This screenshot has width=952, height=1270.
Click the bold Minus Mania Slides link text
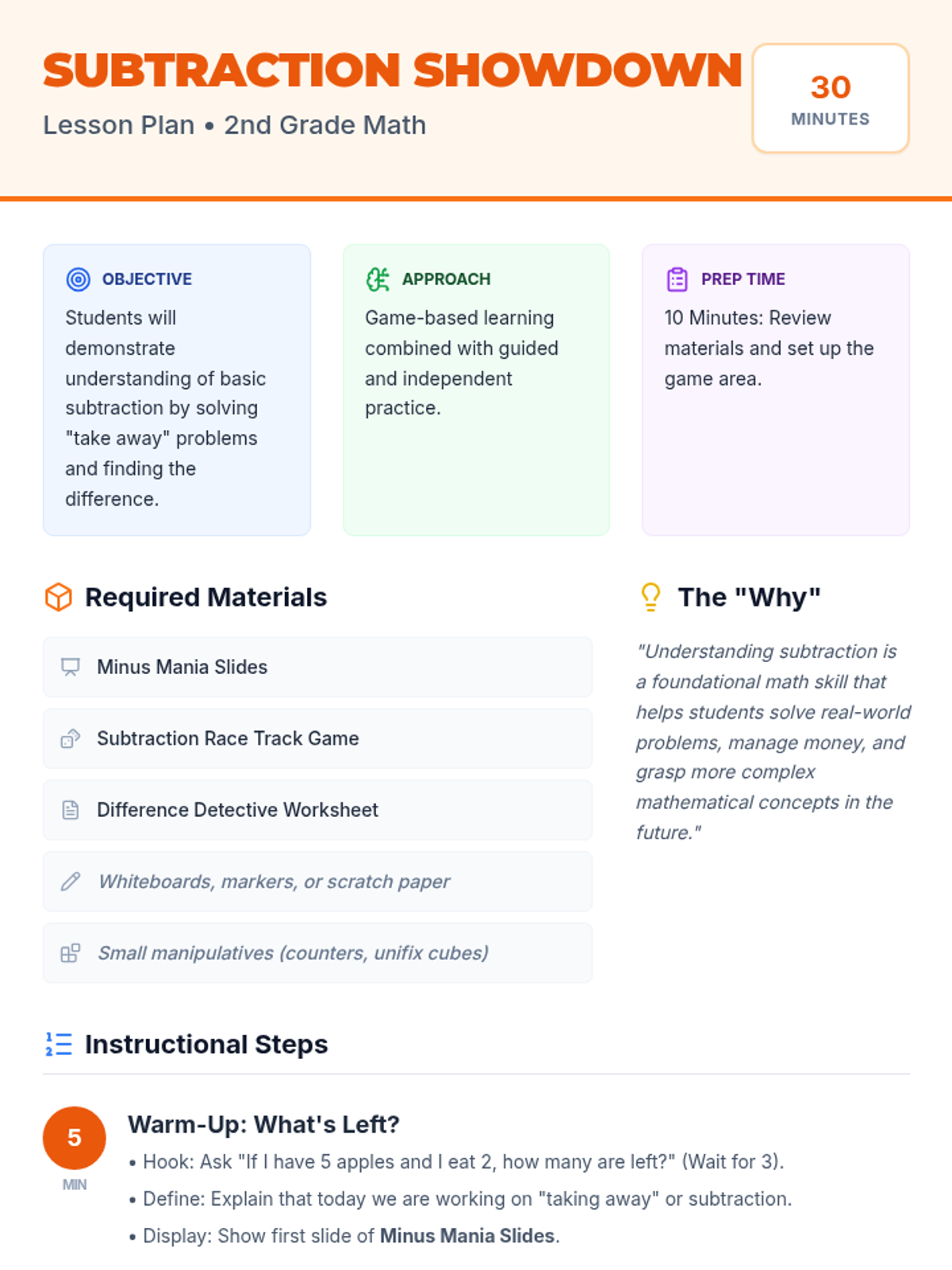tap(466, 1236)
